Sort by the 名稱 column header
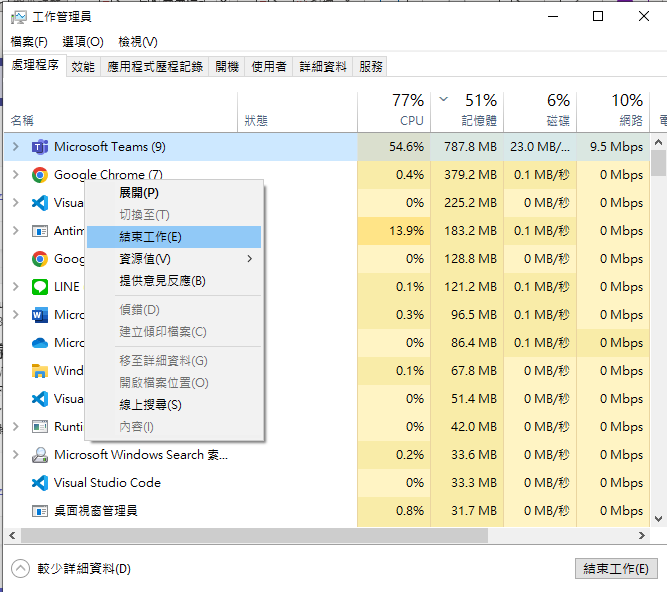The width and height of the screenshot is (667, 592). click(121, 111)
